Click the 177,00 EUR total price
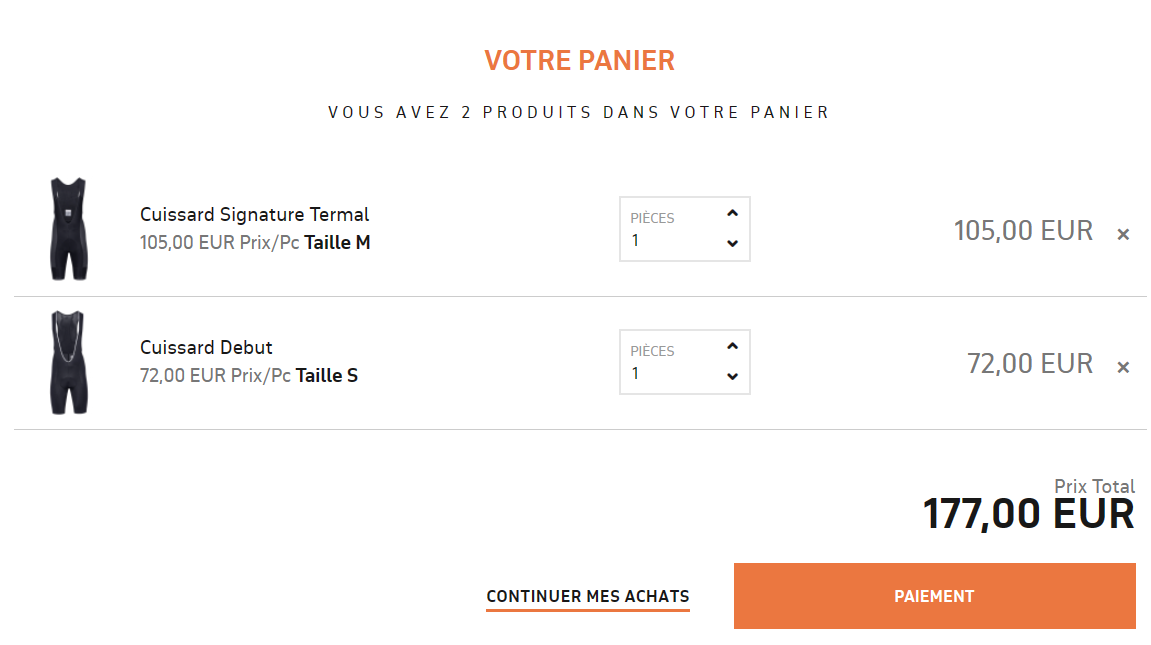 [x=1028, y=514]
